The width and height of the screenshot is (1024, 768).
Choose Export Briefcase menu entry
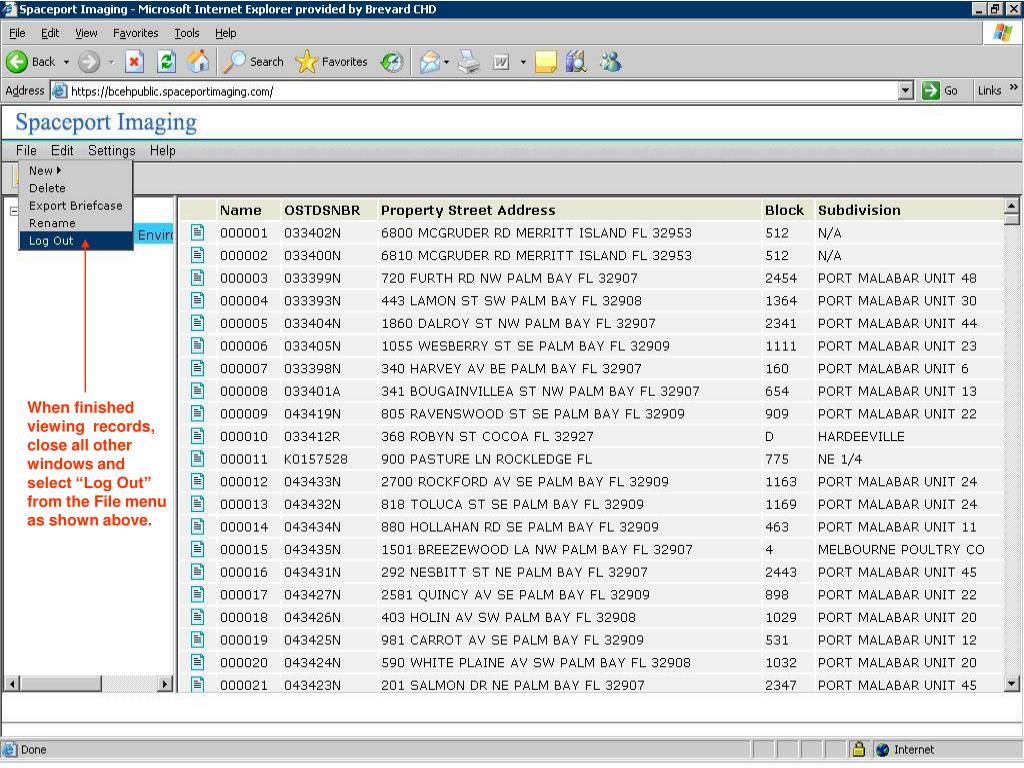click(76, 206)
